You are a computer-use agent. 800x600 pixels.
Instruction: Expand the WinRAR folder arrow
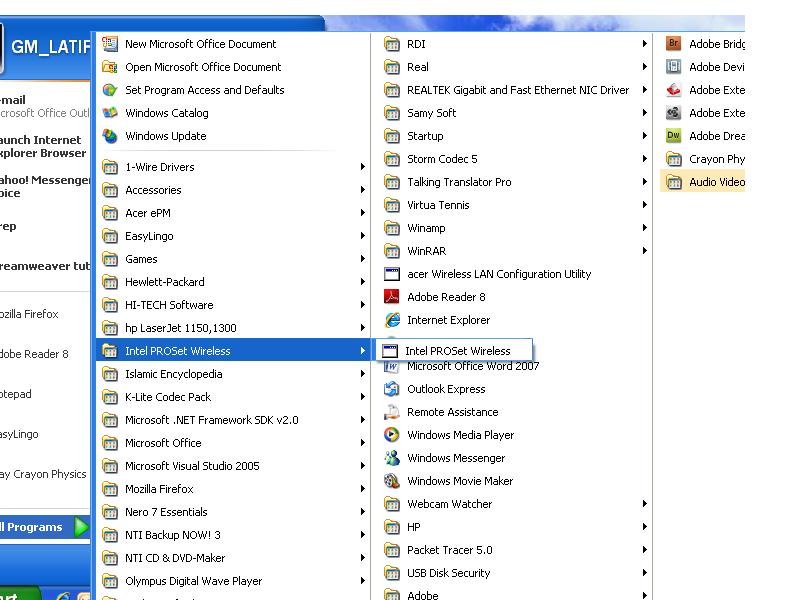644,251
